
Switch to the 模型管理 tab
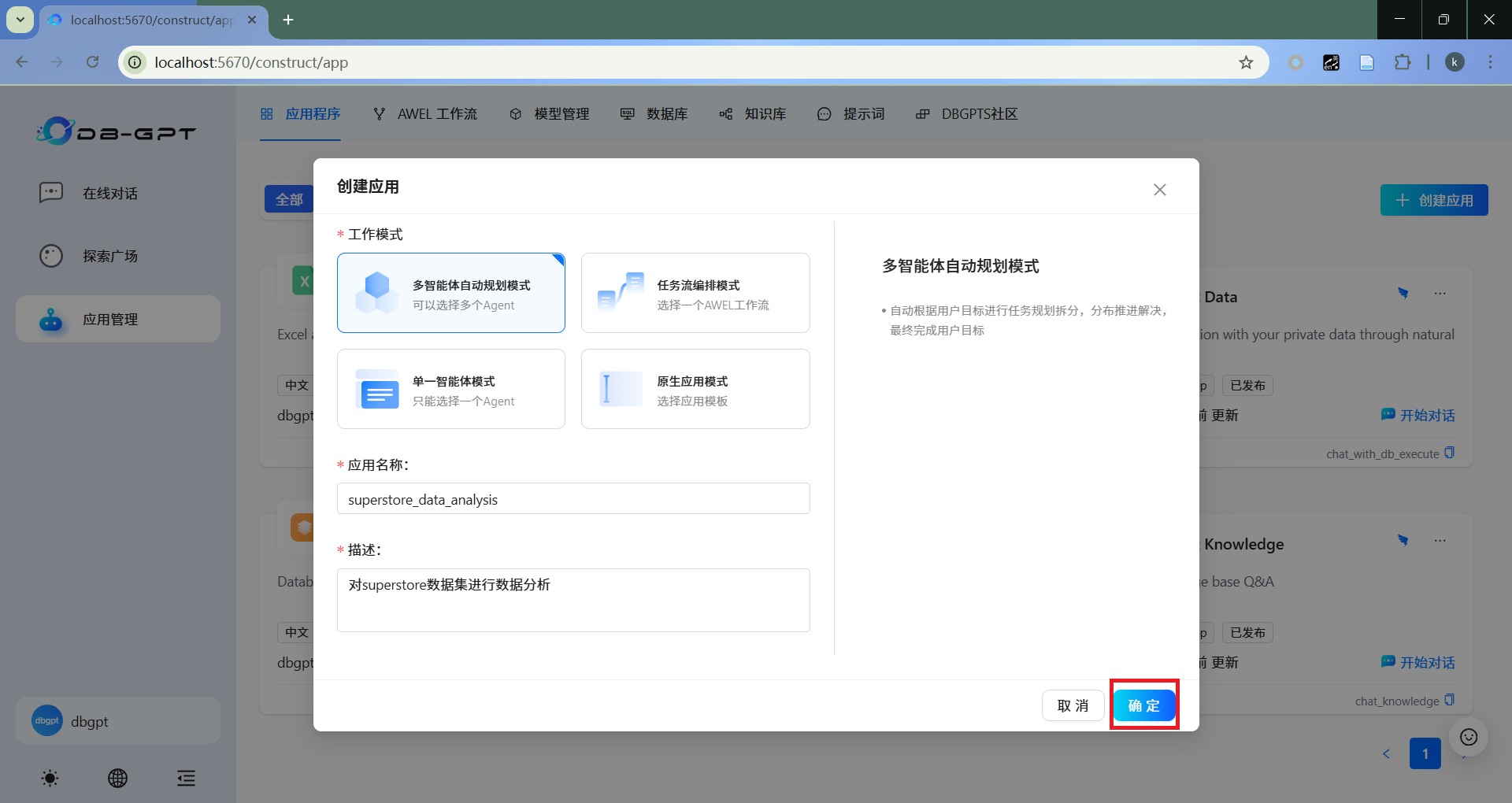[x=550, y=114]
